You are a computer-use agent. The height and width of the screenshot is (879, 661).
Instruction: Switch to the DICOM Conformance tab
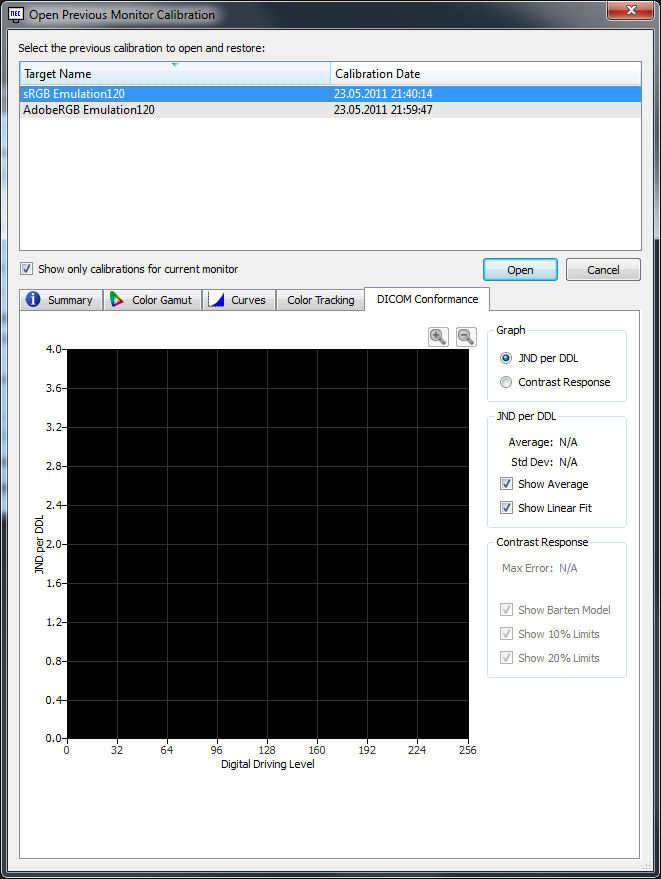427,299
